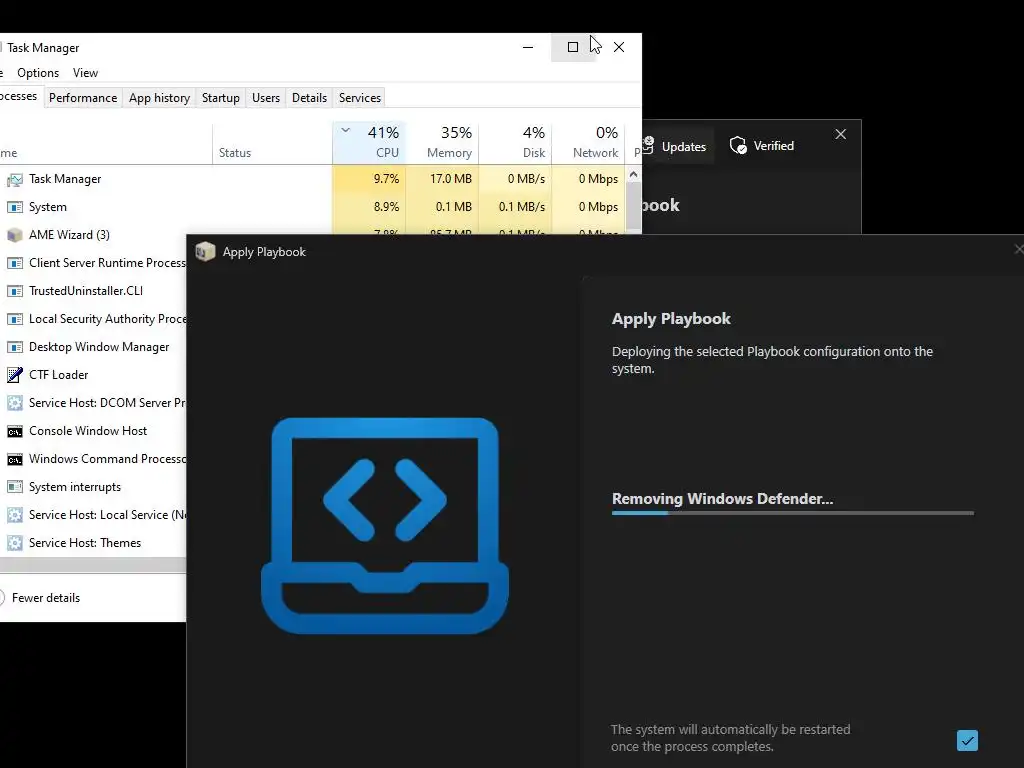Screen dimensions: 1024x768
Task: Click the 0.1 MB memory value for System
Action: [x=454, y=207]
